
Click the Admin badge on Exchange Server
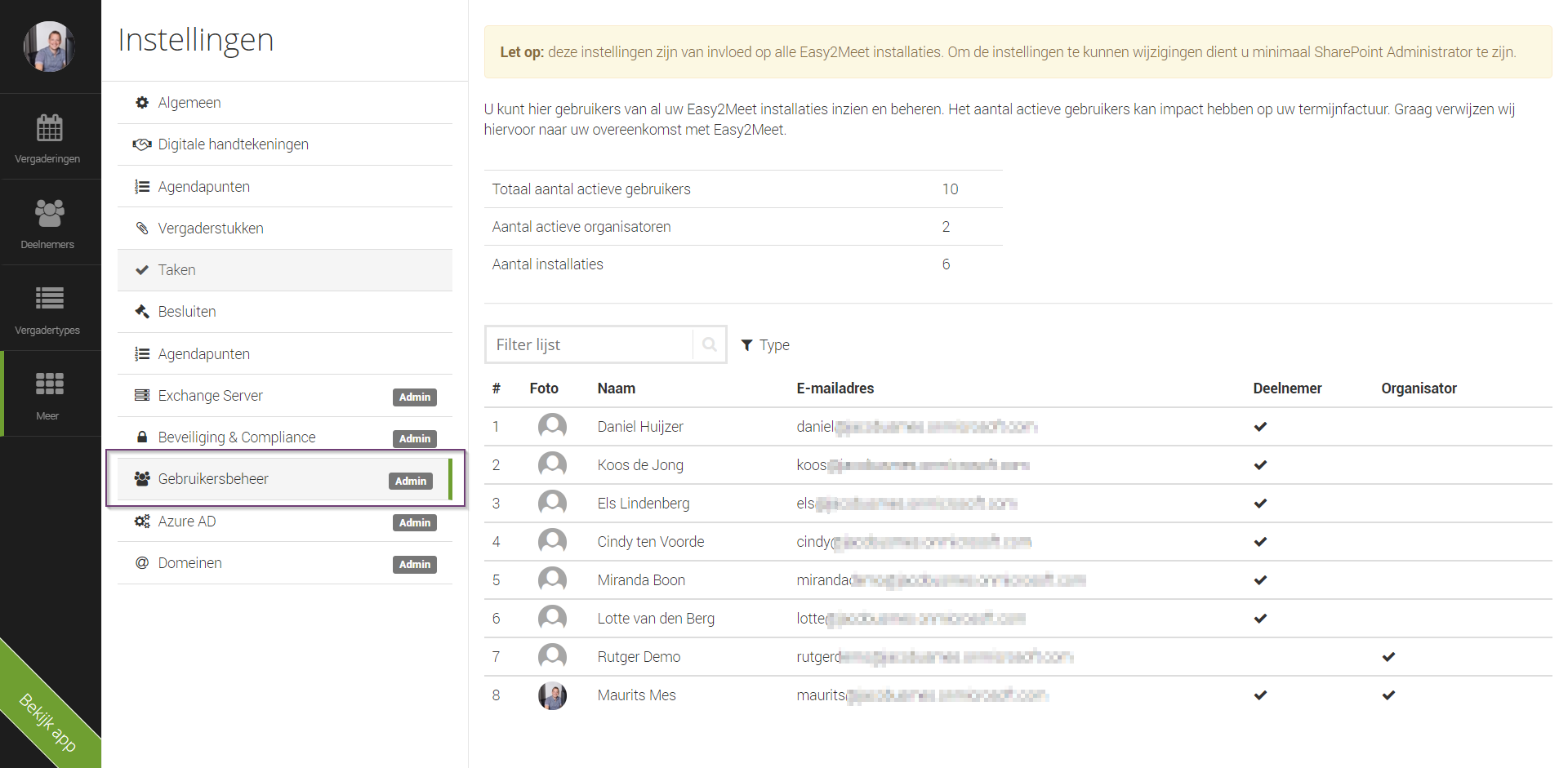(x=415, y=397)
